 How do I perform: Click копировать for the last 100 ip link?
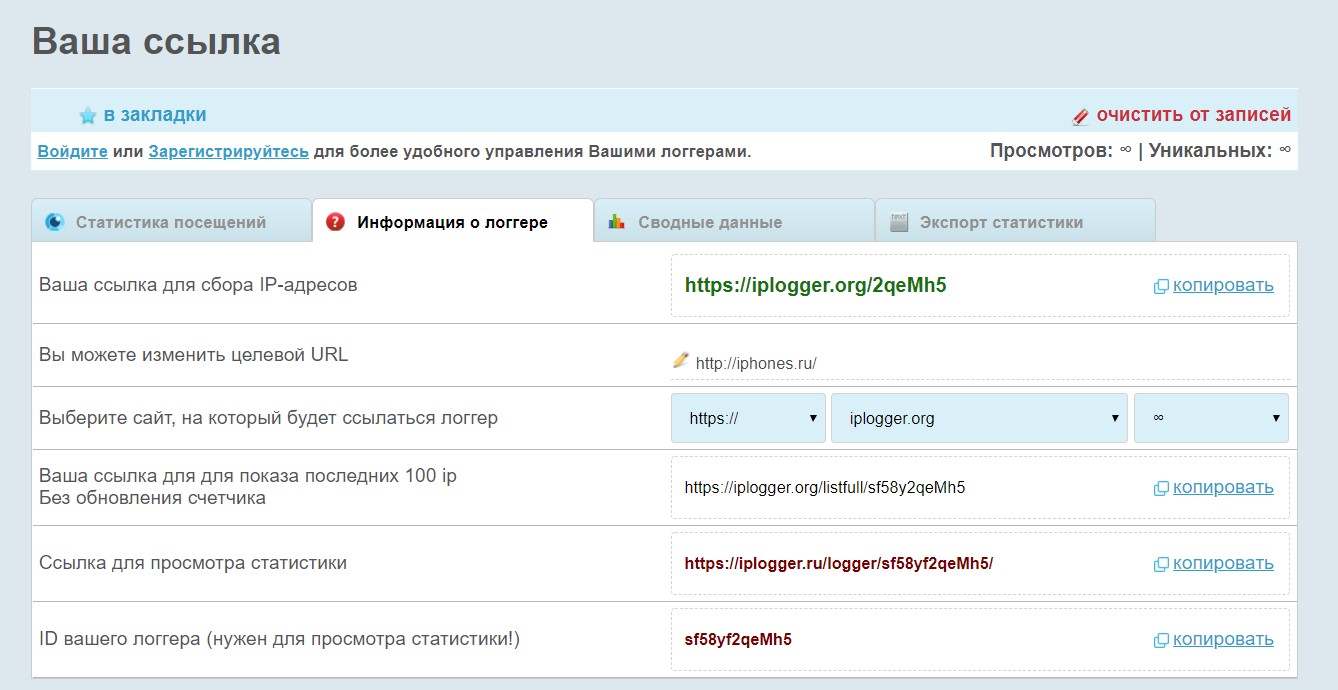pyautogui.click(x=1223, y=487)
